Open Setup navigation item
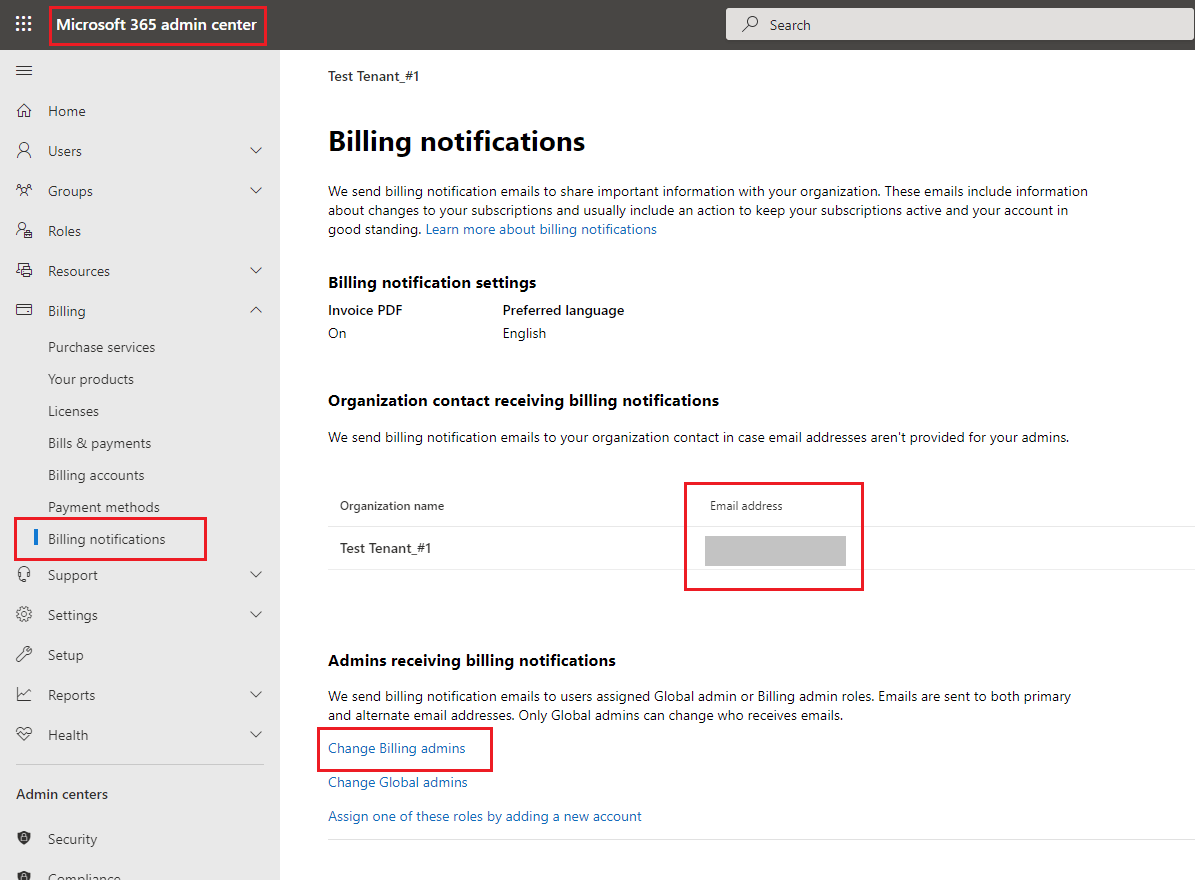The image size is (1195, 880). click(x=66, y=655)
